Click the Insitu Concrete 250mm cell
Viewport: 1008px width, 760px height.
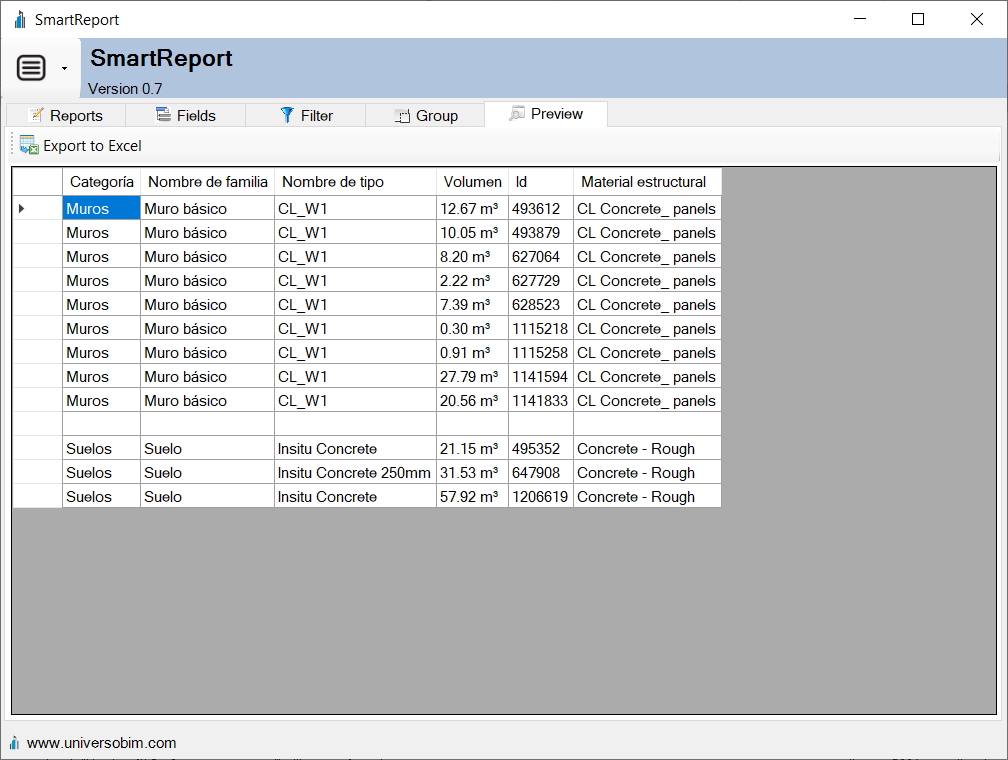356,473
